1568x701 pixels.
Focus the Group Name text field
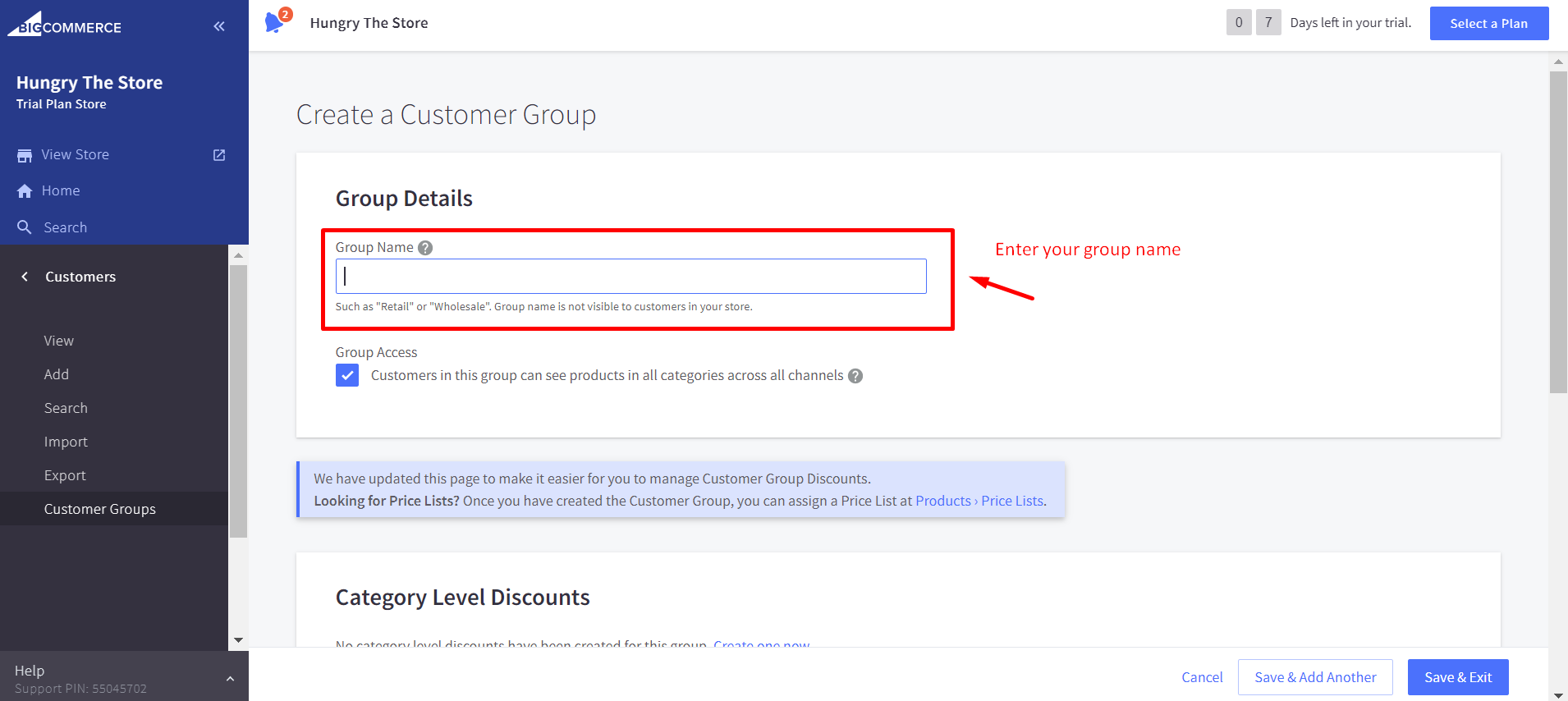630,277
